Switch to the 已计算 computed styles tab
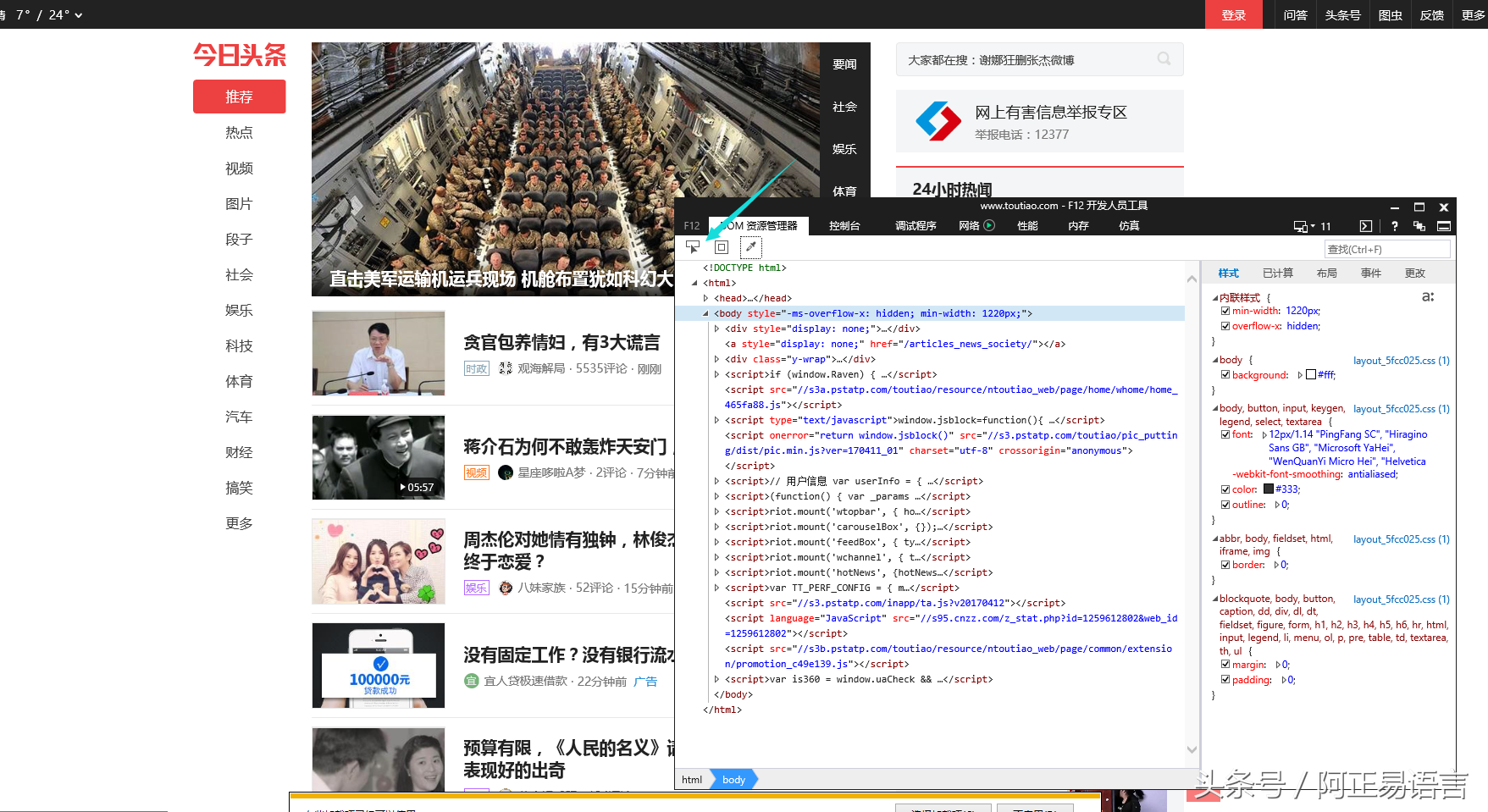1488x812 pixels. pyautogui.click(x=1277, y=273)
